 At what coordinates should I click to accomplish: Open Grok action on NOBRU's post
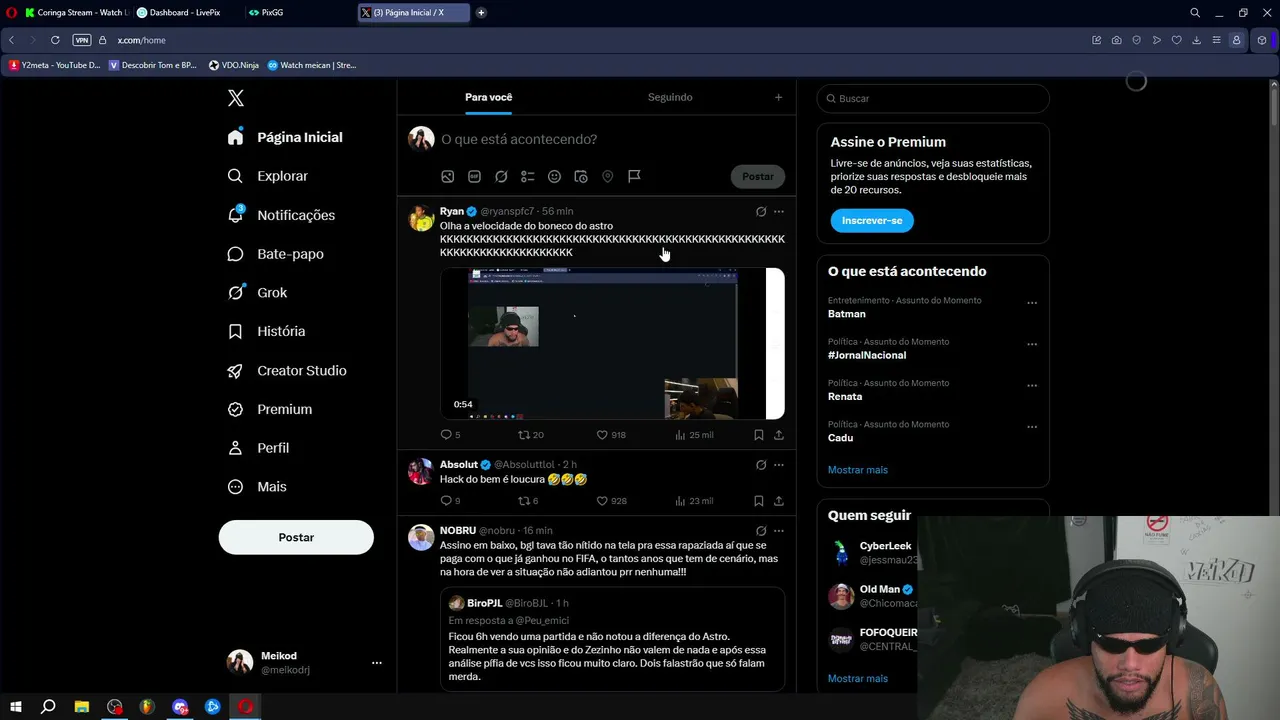[x=761, y=531]
